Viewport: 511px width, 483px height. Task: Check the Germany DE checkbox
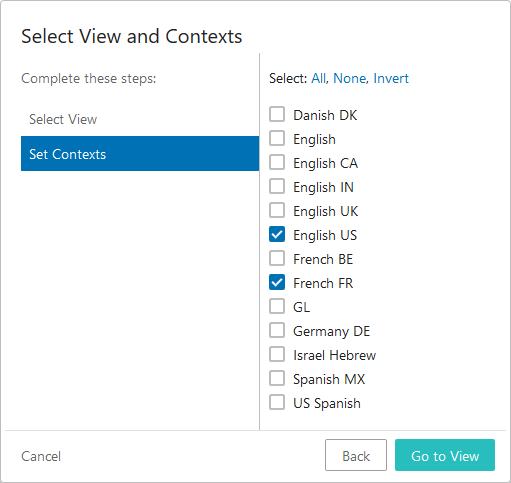[x=277, y=330]
